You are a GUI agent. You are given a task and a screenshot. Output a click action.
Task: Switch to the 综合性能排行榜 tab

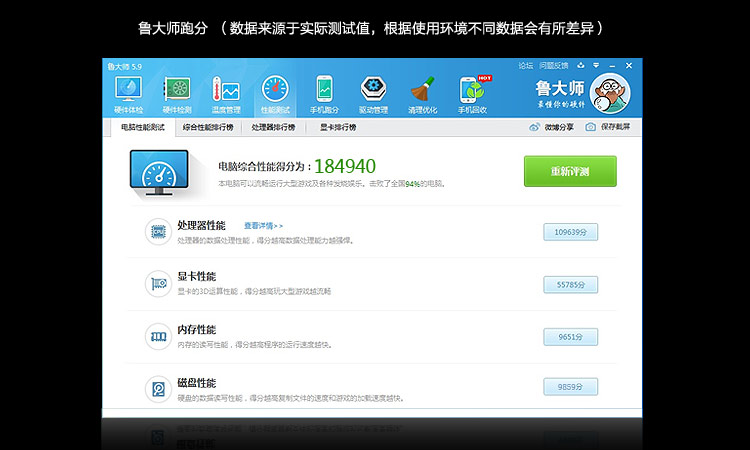(x=208, y=127)
